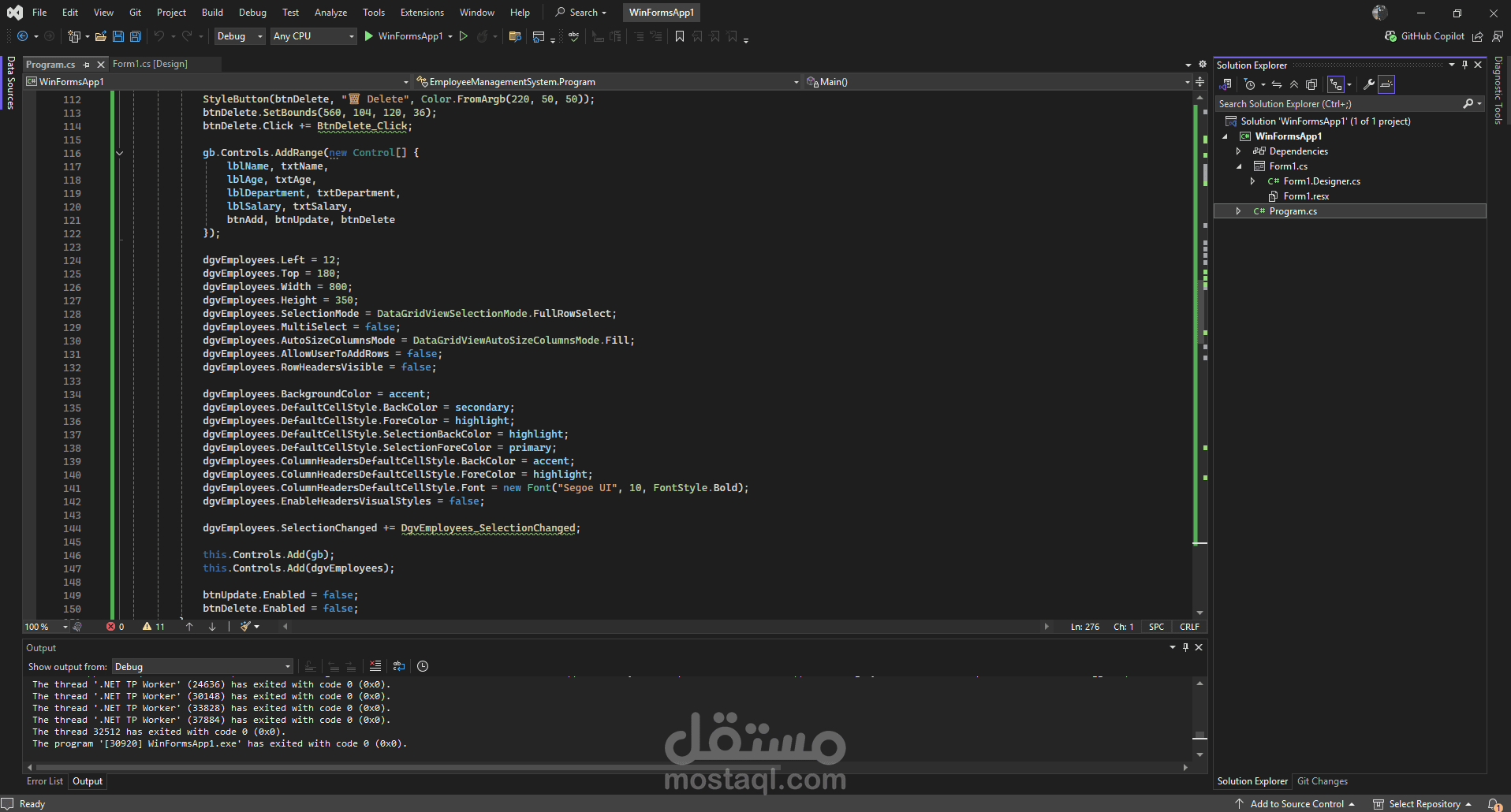The image size is (1511, 812).
Task: Clear all output with the Clear All icon
Action: [x=375, y=666]
